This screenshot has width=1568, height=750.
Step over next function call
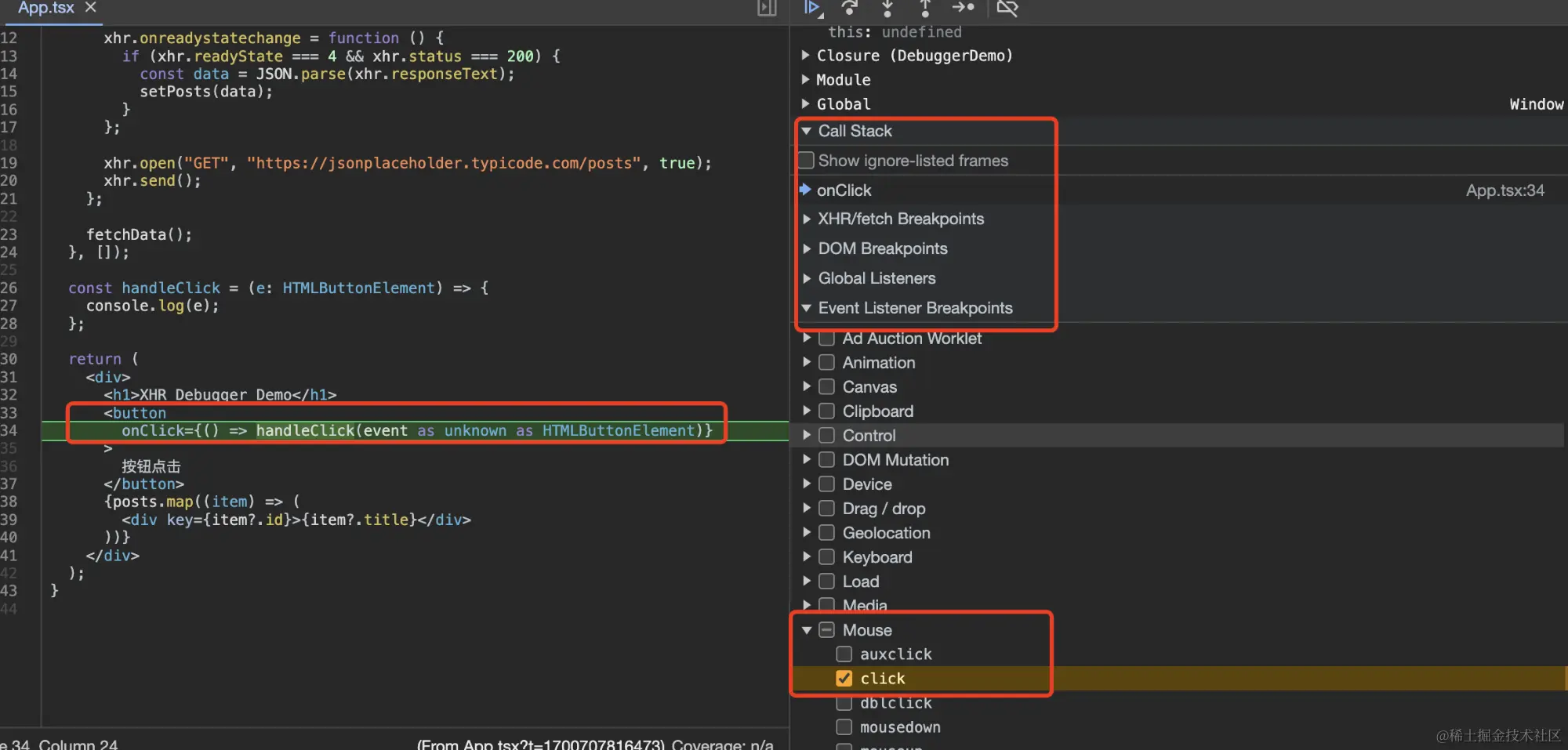[x=850, y=8]
